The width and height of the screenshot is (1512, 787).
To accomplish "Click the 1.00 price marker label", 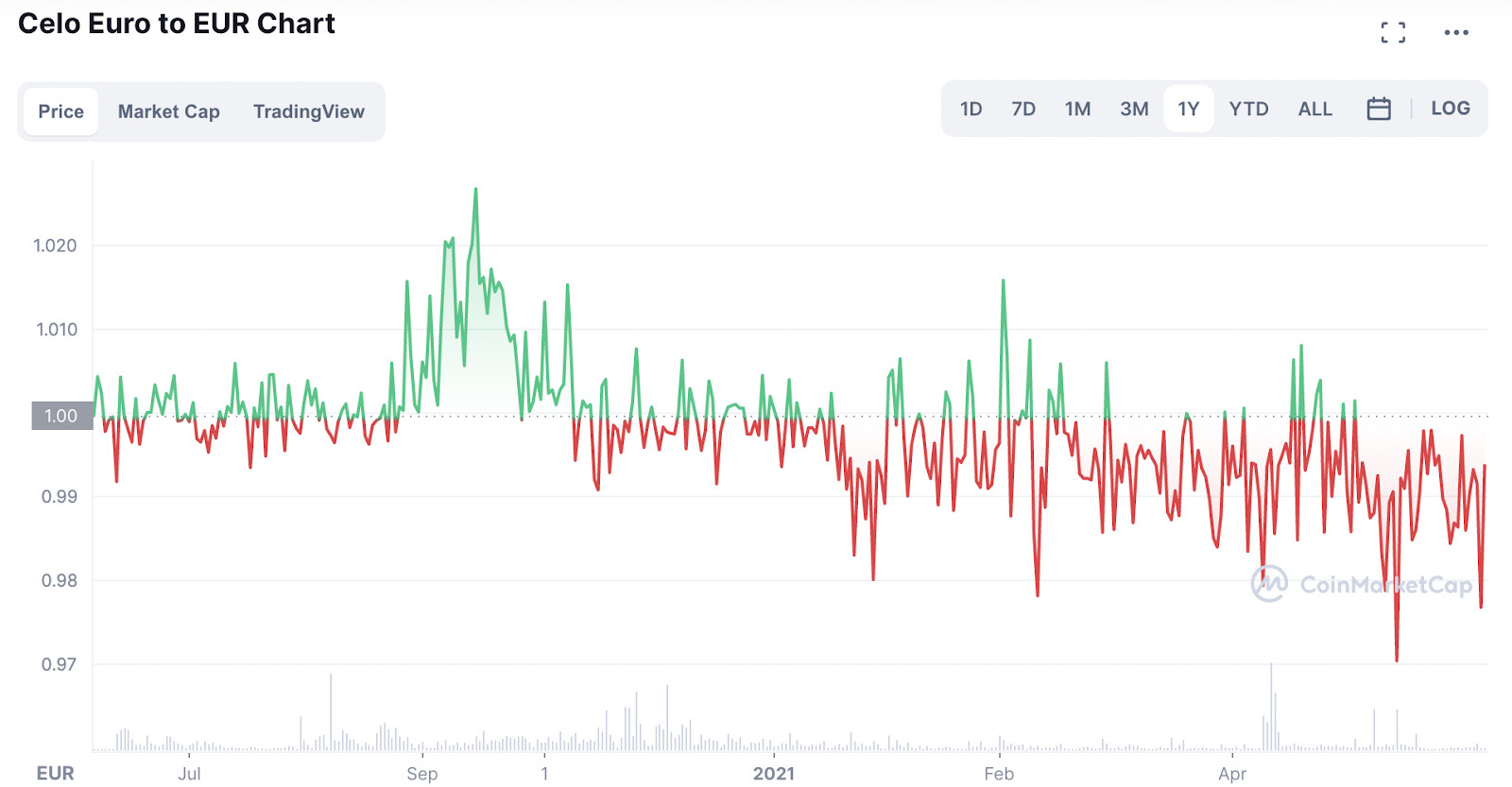I will pyautogui.click(x=61, y=416).
